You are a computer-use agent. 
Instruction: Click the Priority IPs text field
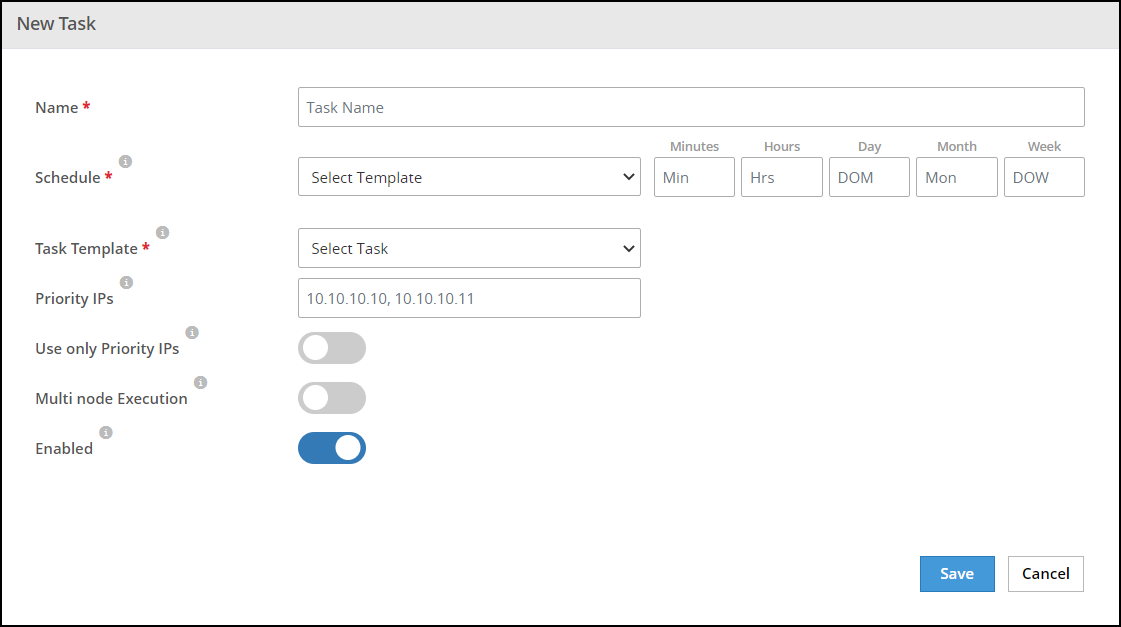pos(469,298)
